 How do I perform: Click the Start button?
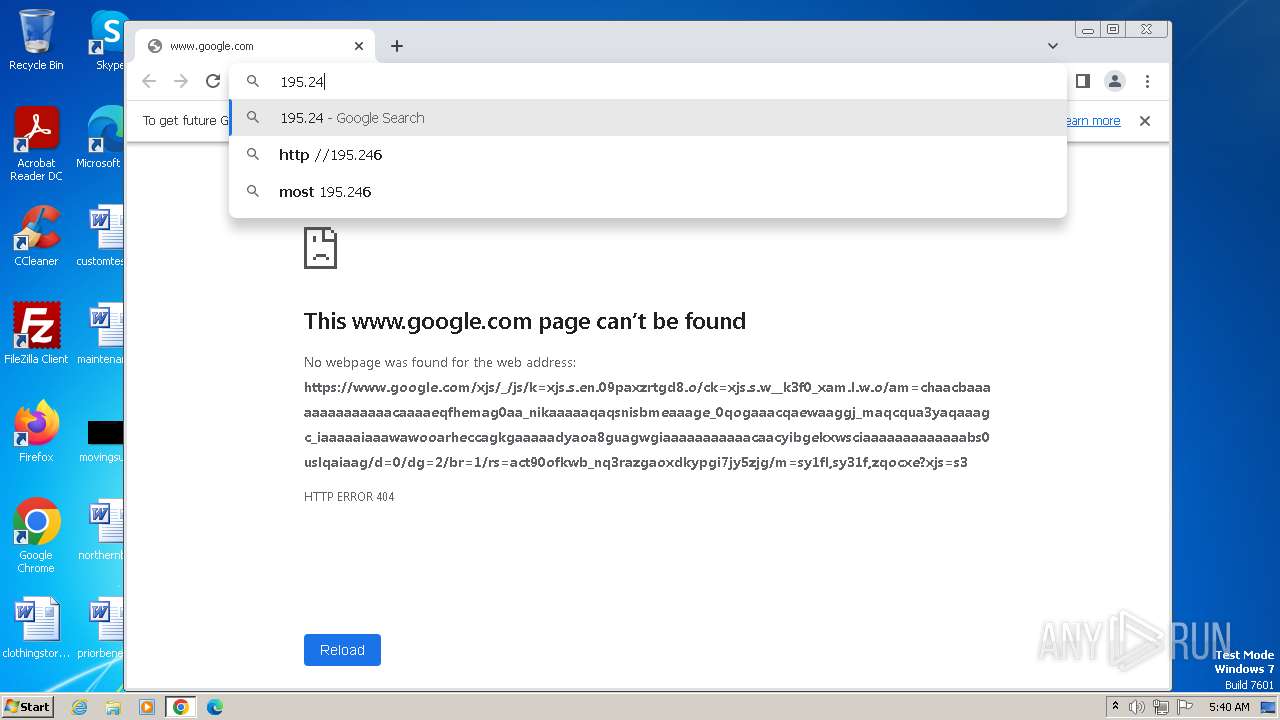[28, 706]
